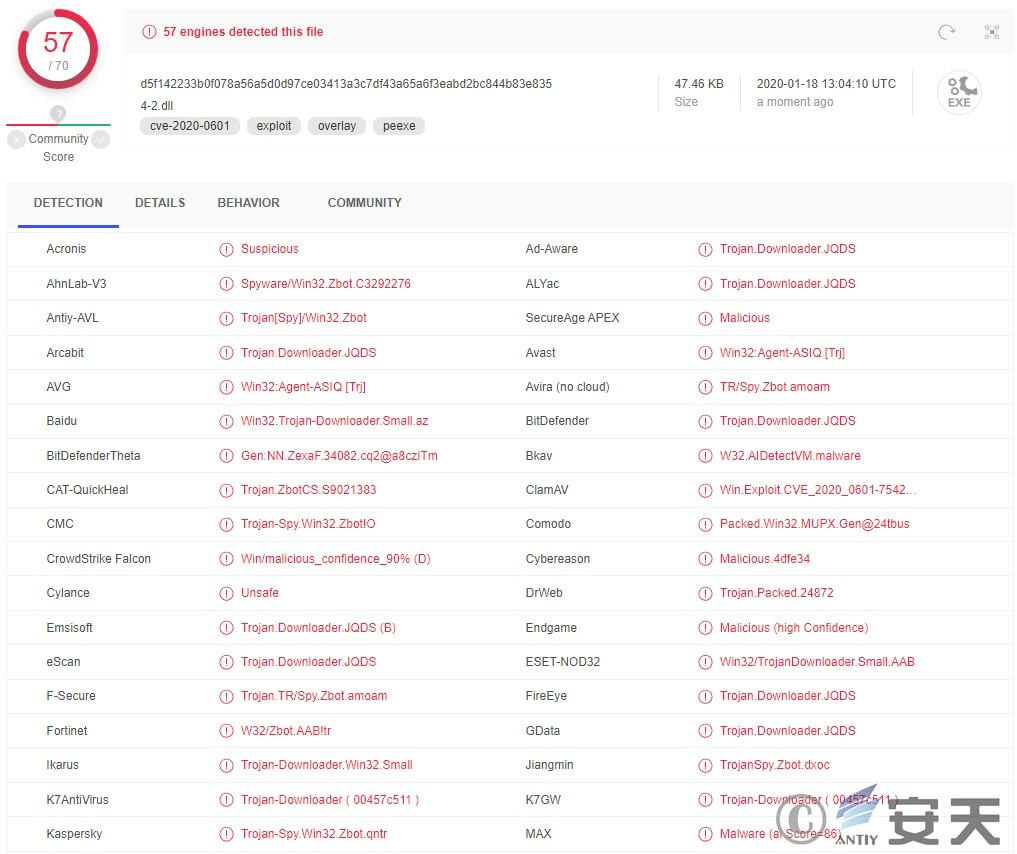Screen dimensions: 1017x854
Task: Click the 4-2.dll file name
Action: (x=157, y=106)
